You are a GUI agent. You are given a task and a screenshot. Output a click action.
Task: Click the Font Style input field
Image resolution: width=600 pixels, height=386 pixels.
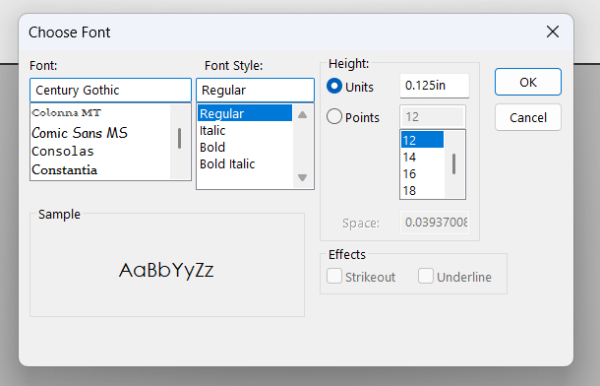(x=255, y=90)
